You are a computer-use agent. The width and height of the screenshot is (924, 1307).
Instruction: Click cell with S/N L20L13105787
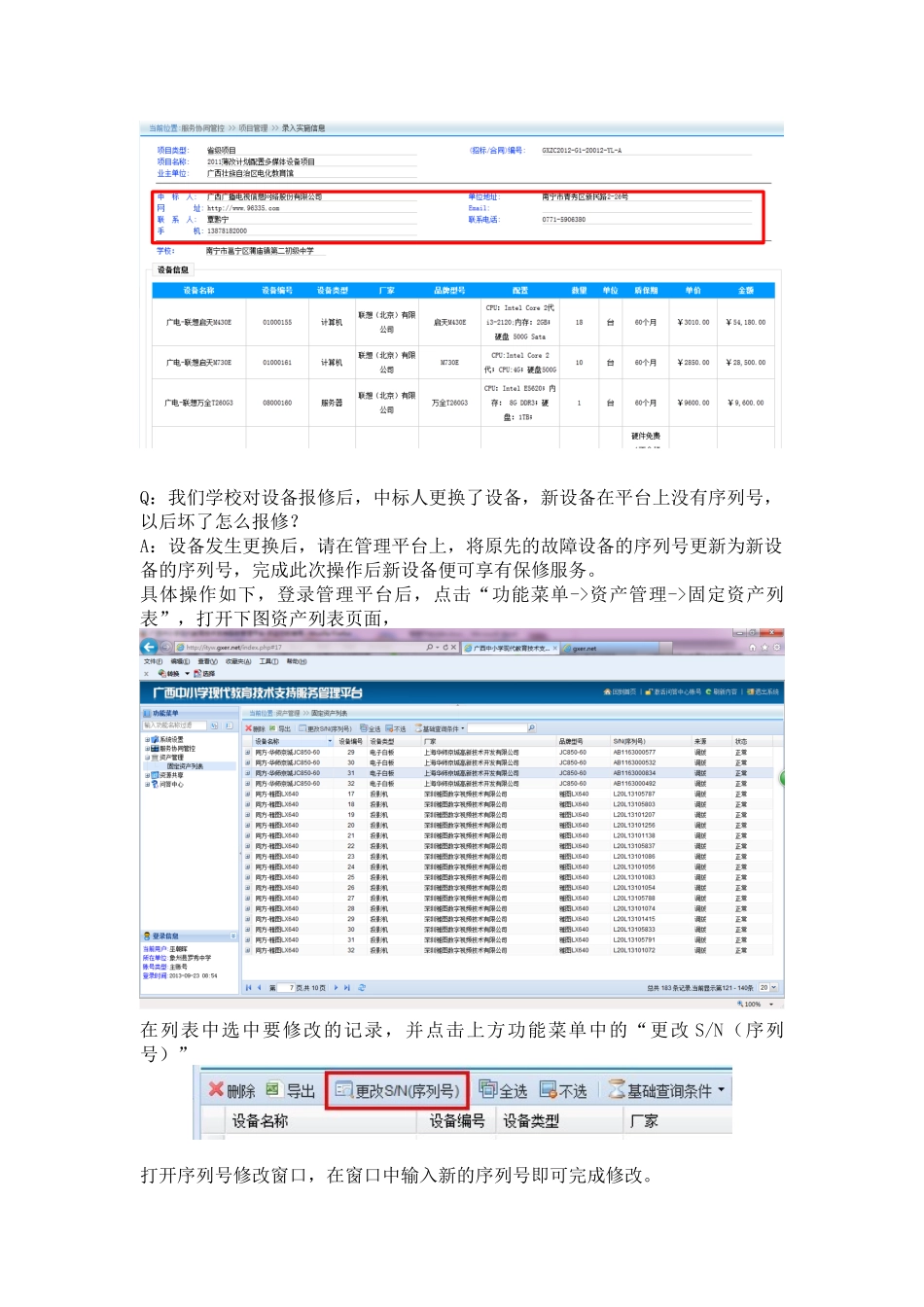click(x=634, y=794)
